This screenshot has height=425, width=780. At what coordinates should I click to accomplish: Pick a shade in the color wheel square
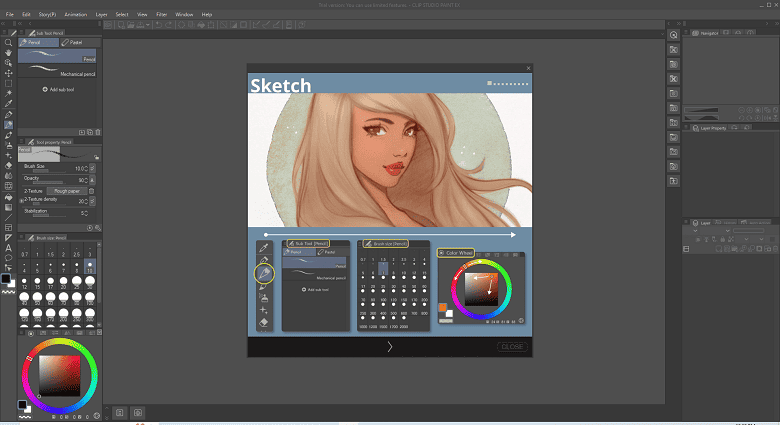point(59,376)
